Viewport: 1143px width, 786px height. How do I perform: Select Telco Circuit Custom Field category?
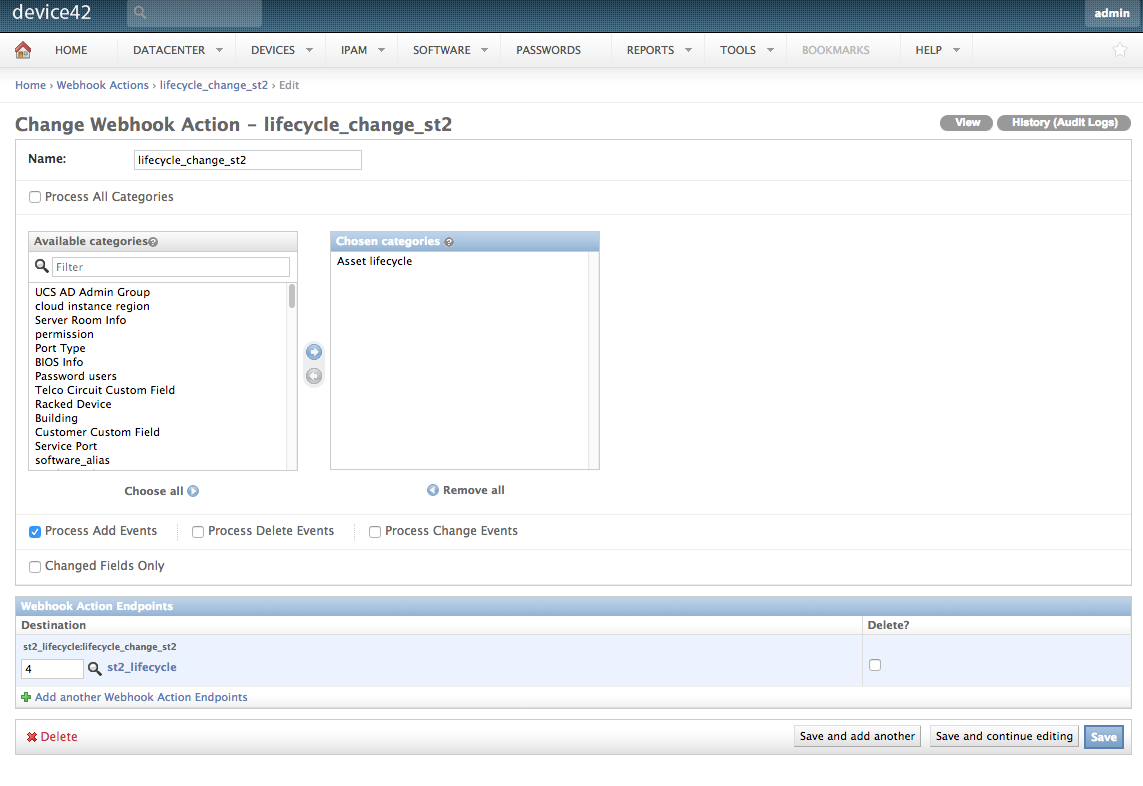coord(105,390)
